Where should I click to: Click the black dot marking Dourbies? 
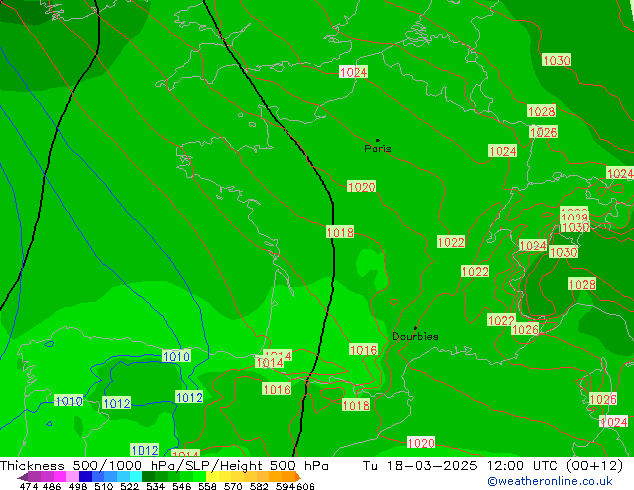415,328
